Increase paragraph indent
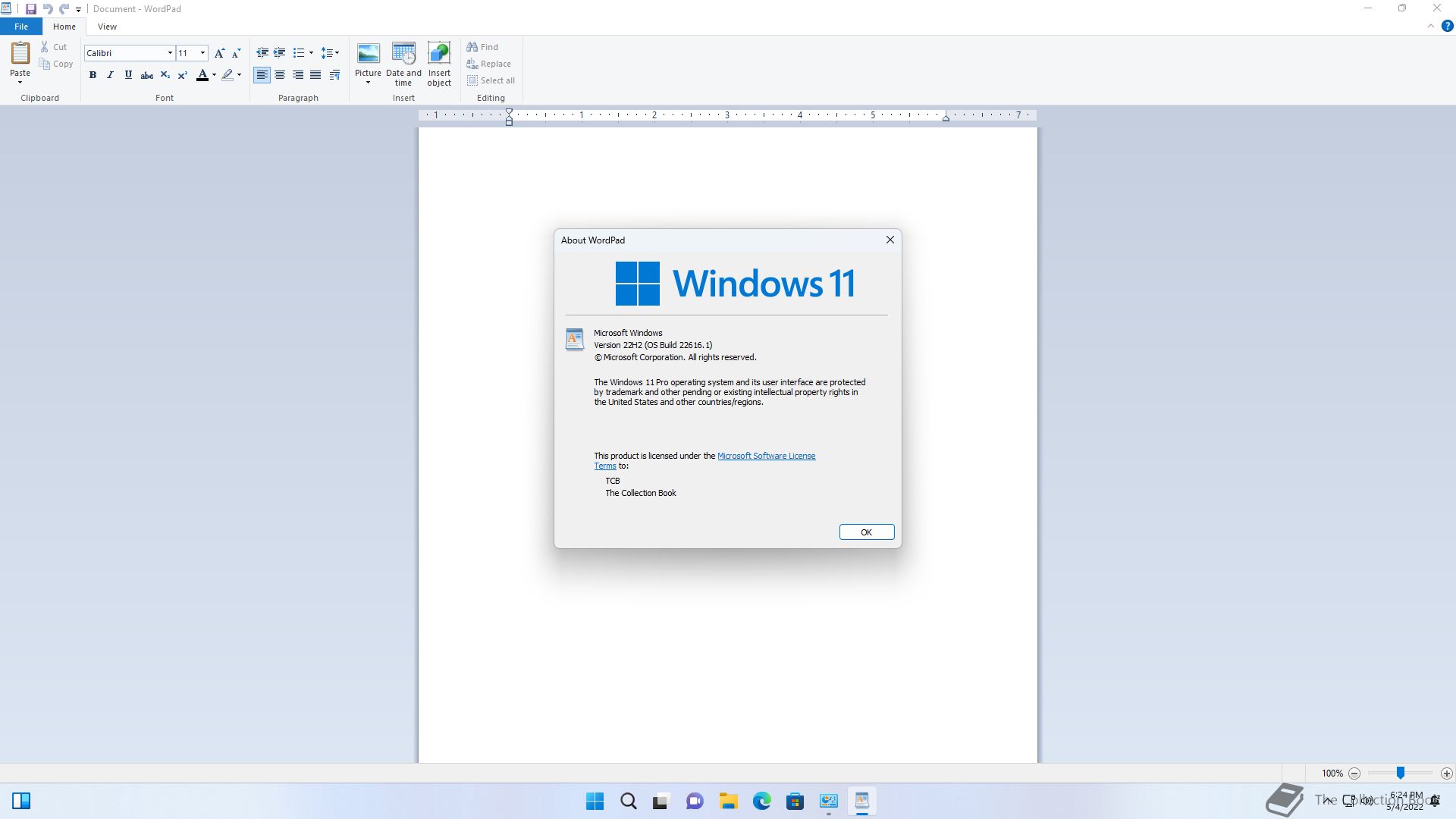Viewport: 1456px width, 819px height. pos(279,53)
